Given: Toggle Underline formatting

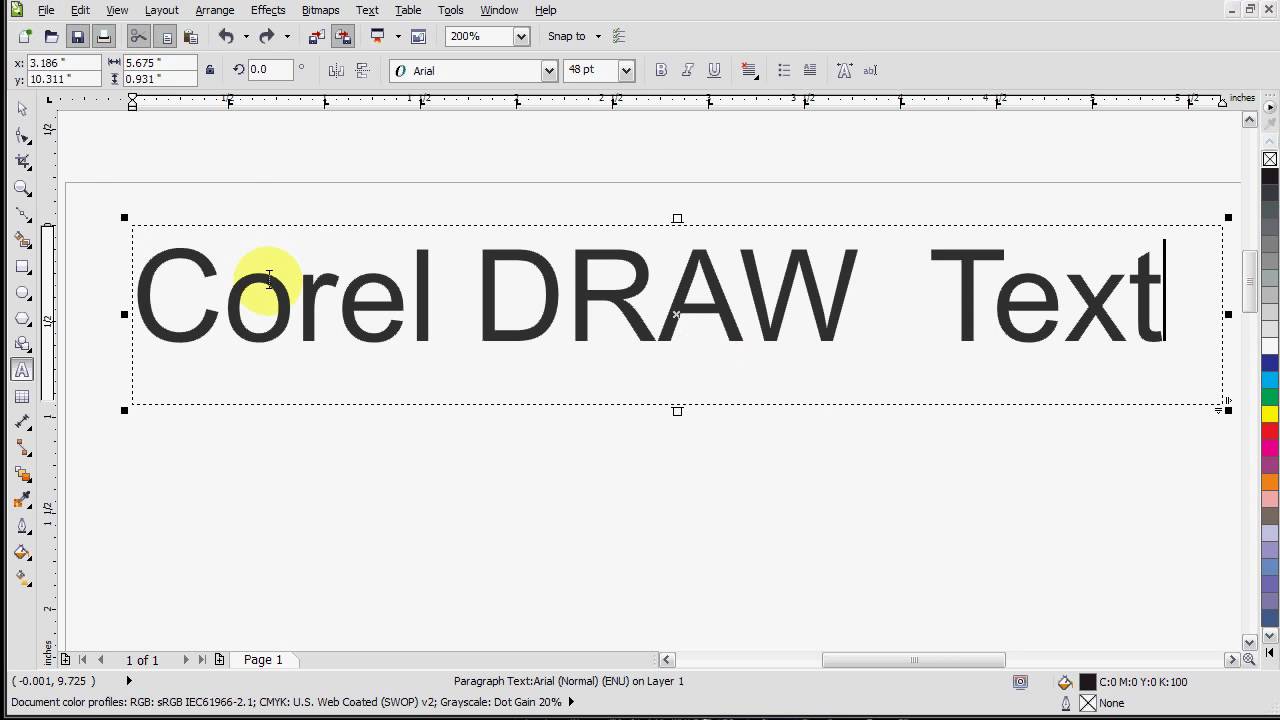Looking at the screenshot, I should (x=714, y=70).
